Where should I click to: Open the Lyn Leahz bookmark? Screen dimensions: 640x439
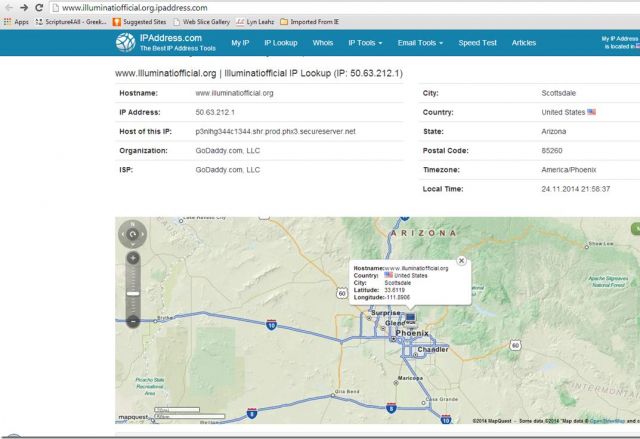pos(255,22)
